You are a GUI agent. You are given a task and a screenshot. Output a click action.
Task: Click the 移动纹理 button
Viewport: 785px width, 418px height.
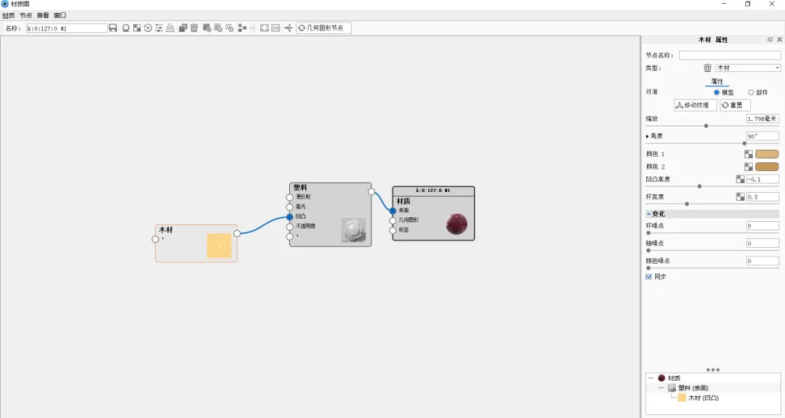[694, 105]
